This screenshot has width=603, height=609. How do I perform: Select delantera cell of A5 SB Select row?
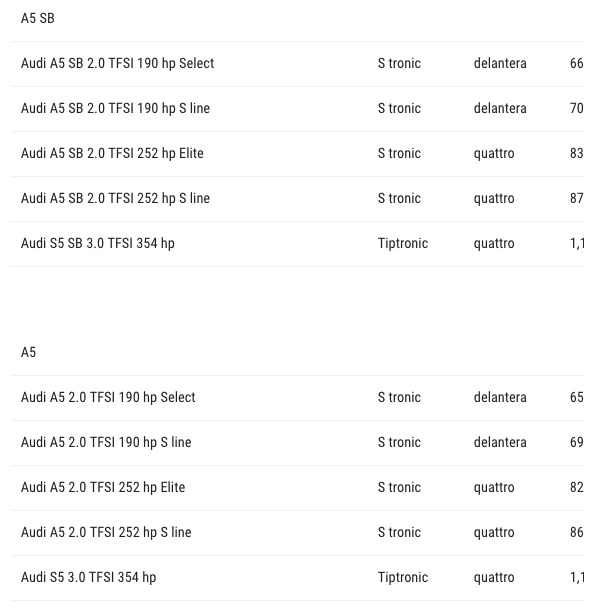point(500,63)
